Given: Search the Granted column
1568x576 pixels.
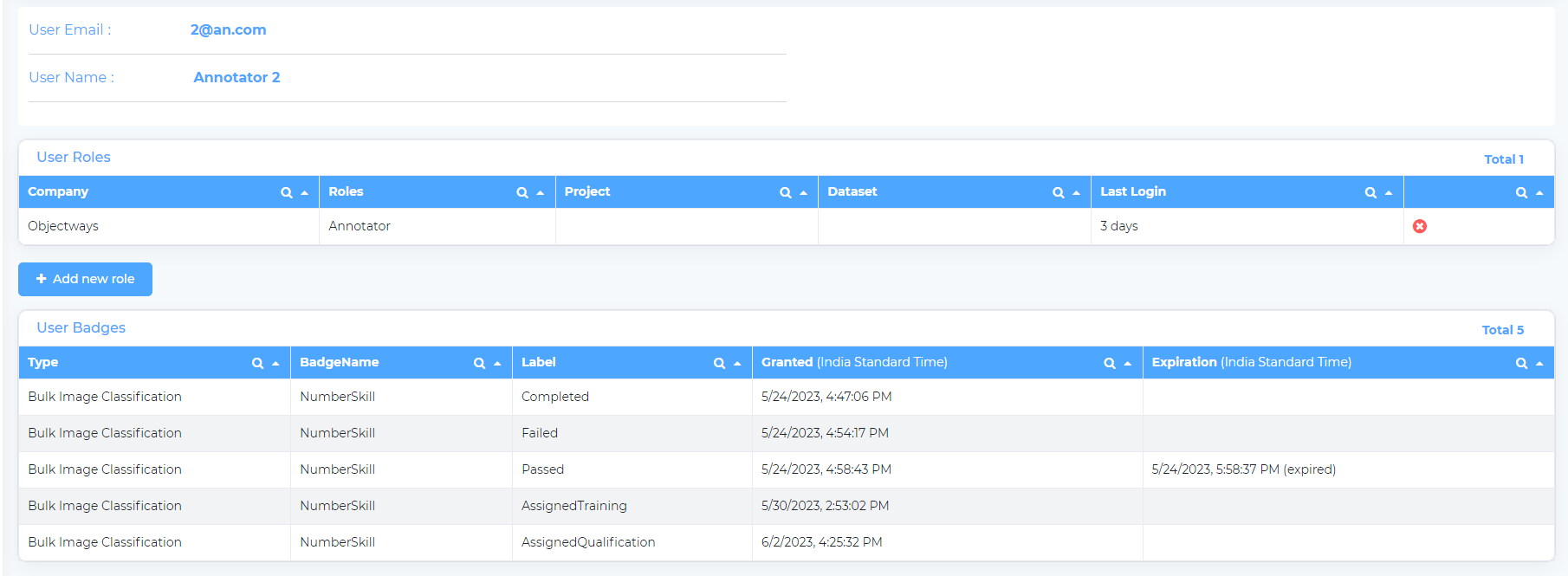Looking at the screenshot, I should pyautogui.click(x=1110, y=363).
